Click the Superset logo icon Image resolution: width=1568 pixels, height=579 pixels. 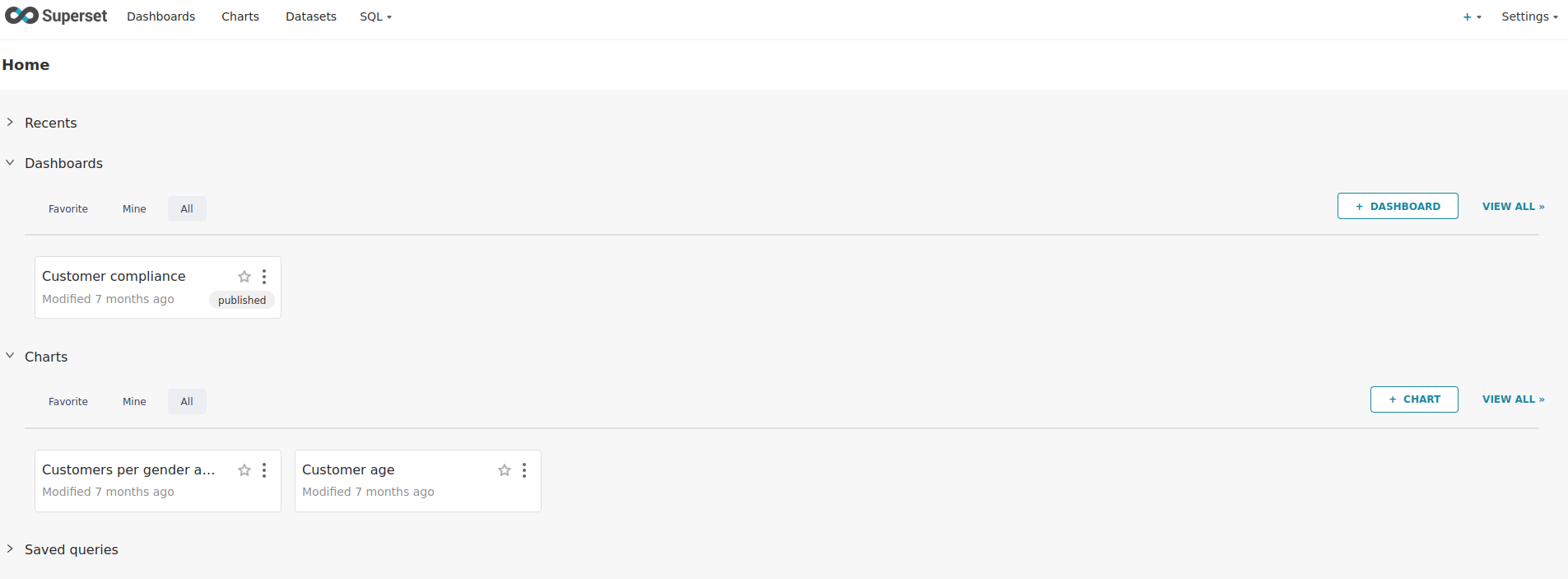click(22, 16)
